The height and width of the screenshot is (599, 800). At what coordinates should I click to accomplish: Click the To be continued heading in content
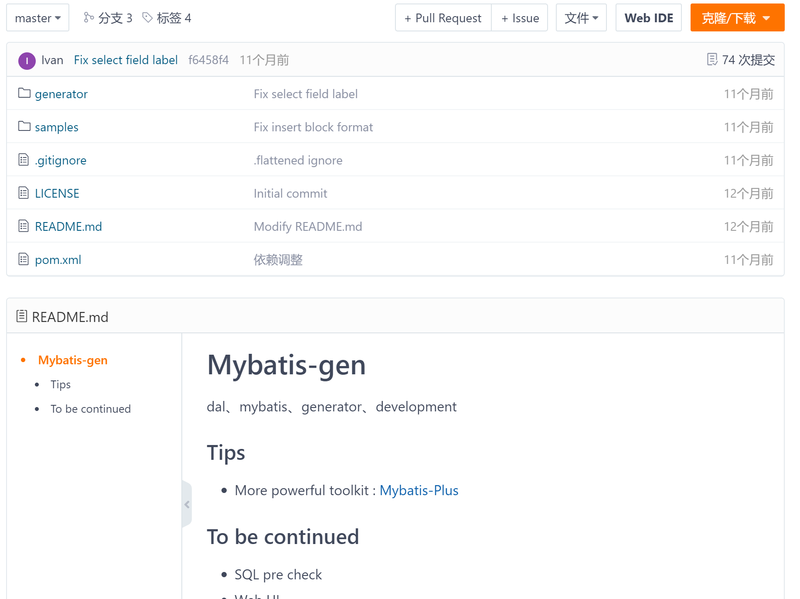click(283, 537)
